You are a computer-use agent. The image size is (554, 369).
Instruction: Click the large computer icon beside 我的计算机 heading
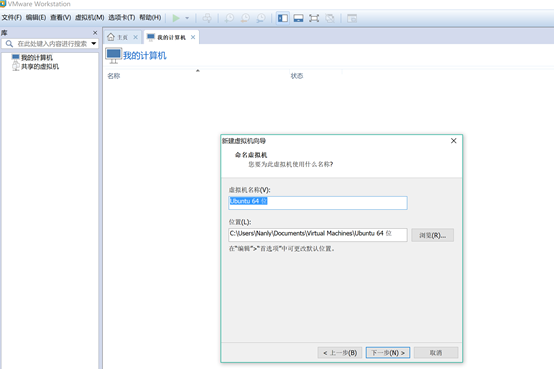click(x=113, y=55)
